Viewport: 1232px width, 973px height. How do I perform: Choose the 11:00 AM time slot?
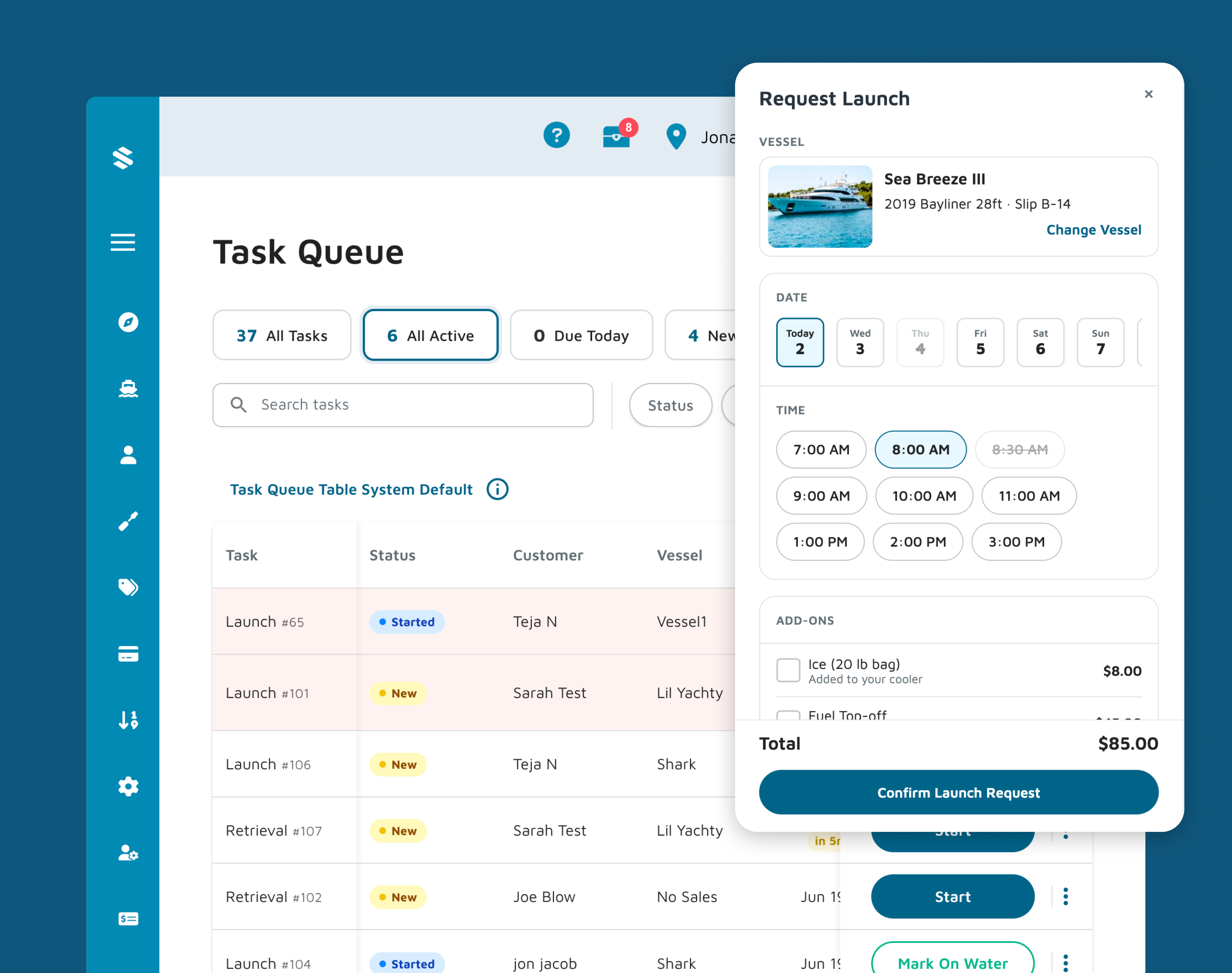[x=1029, y=496]
